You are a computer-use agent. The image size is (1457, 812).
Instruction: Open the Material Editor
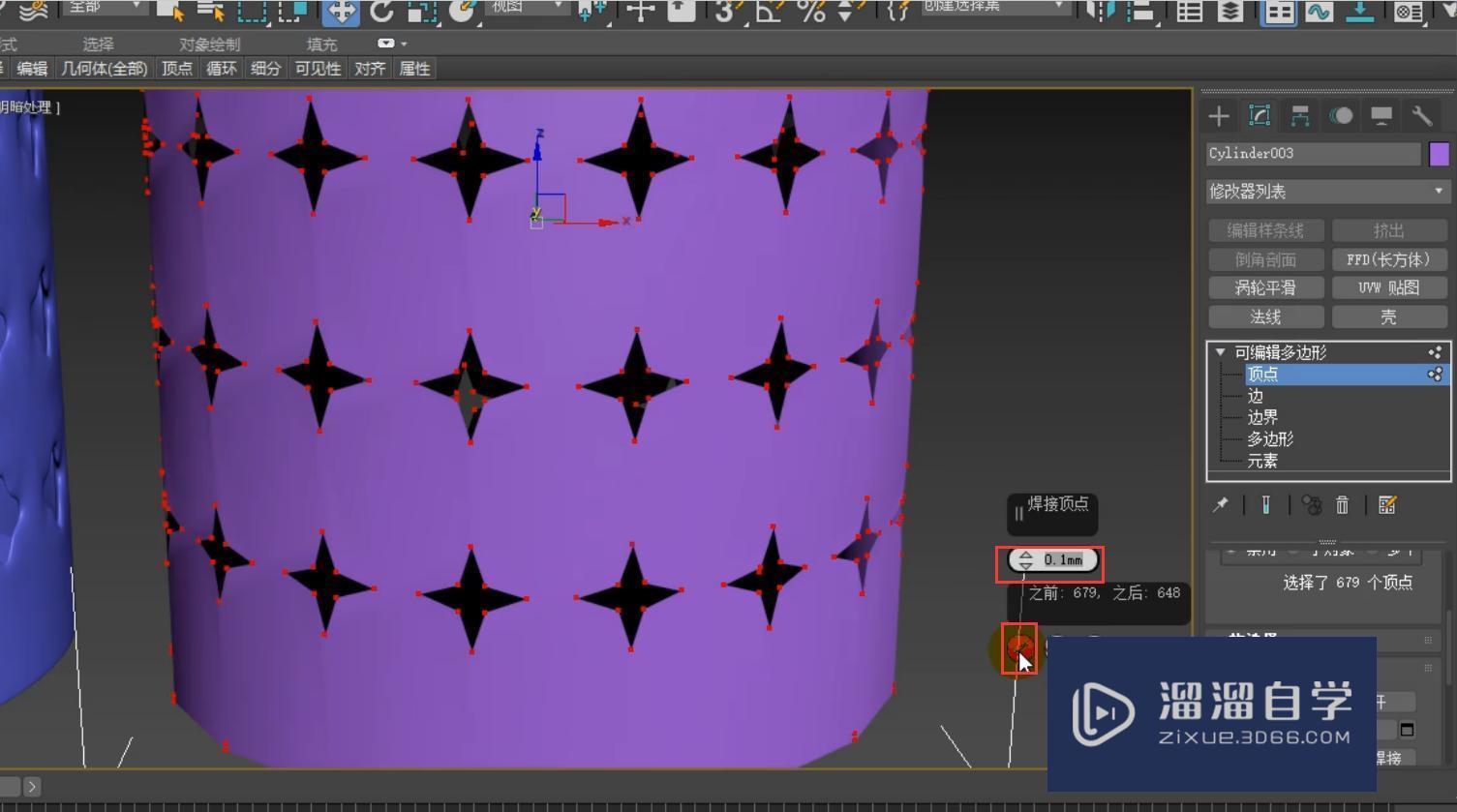1409,11
